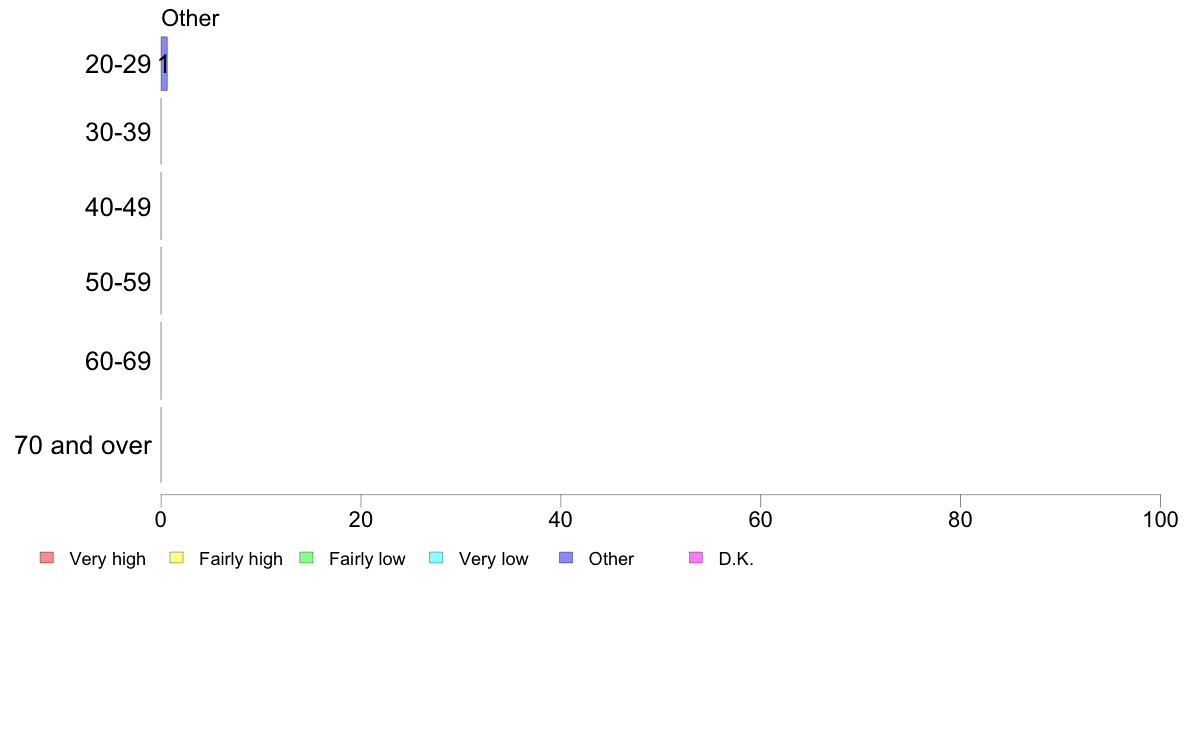1188x736 pixels.
Task: Click the Other chart title
Action: (x=190, y=18)
